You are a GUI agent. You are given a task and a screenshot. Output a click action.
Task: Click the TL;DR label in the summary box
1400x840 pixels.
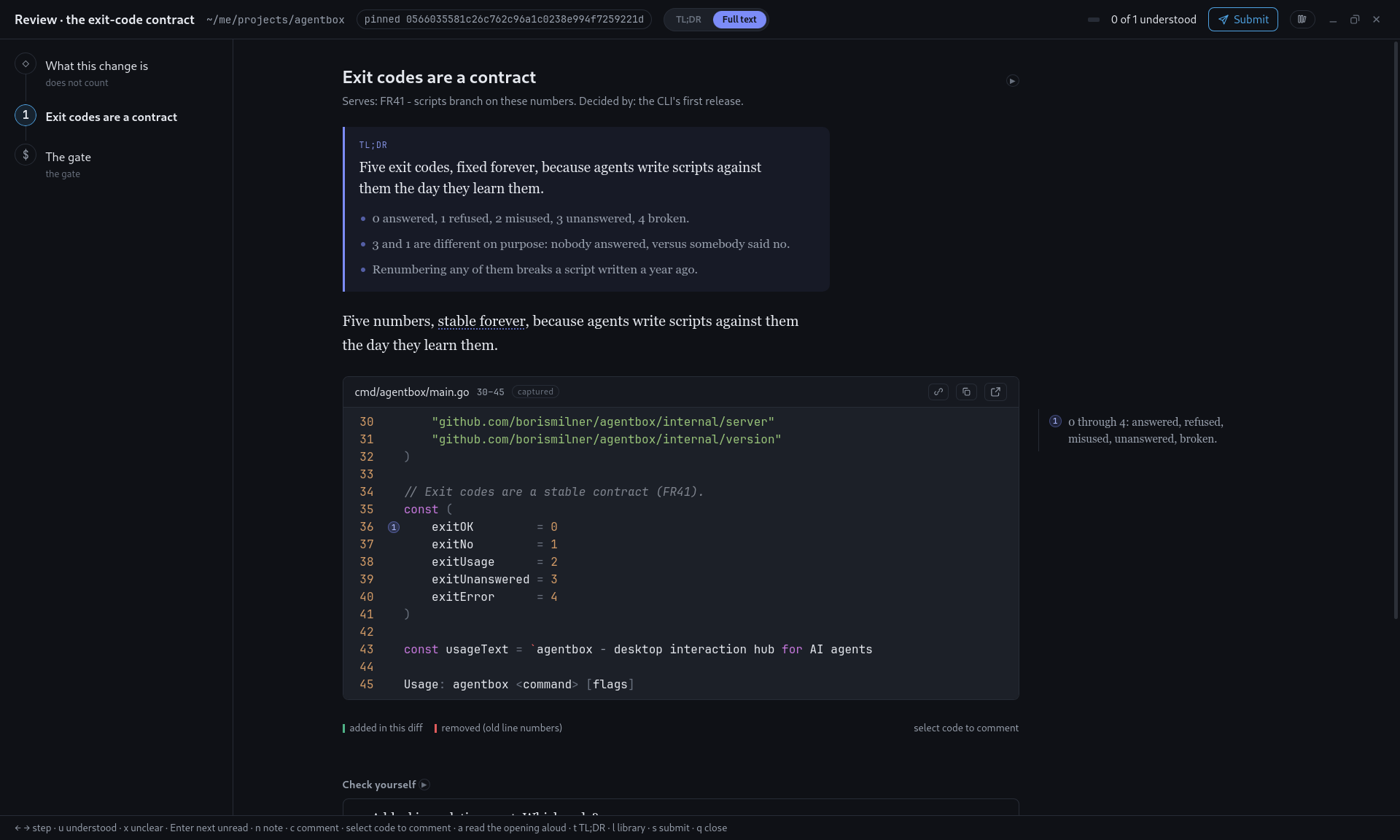[x=373, y=145]
